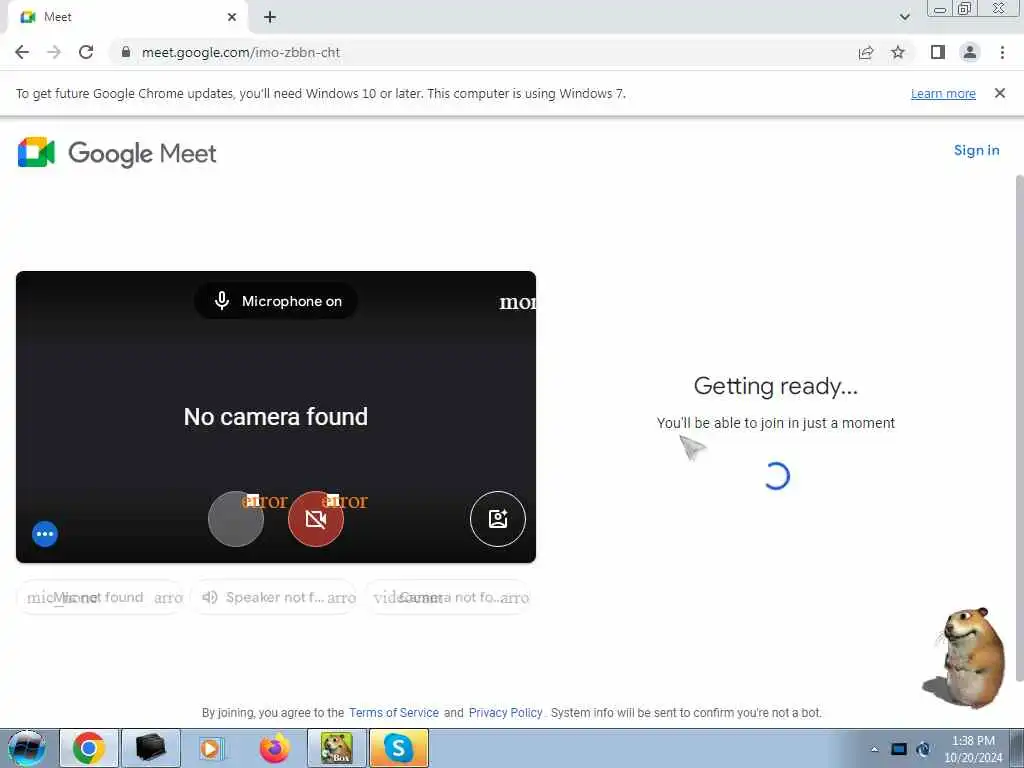Open the media player taskbar icon

[x=211, y=748]
